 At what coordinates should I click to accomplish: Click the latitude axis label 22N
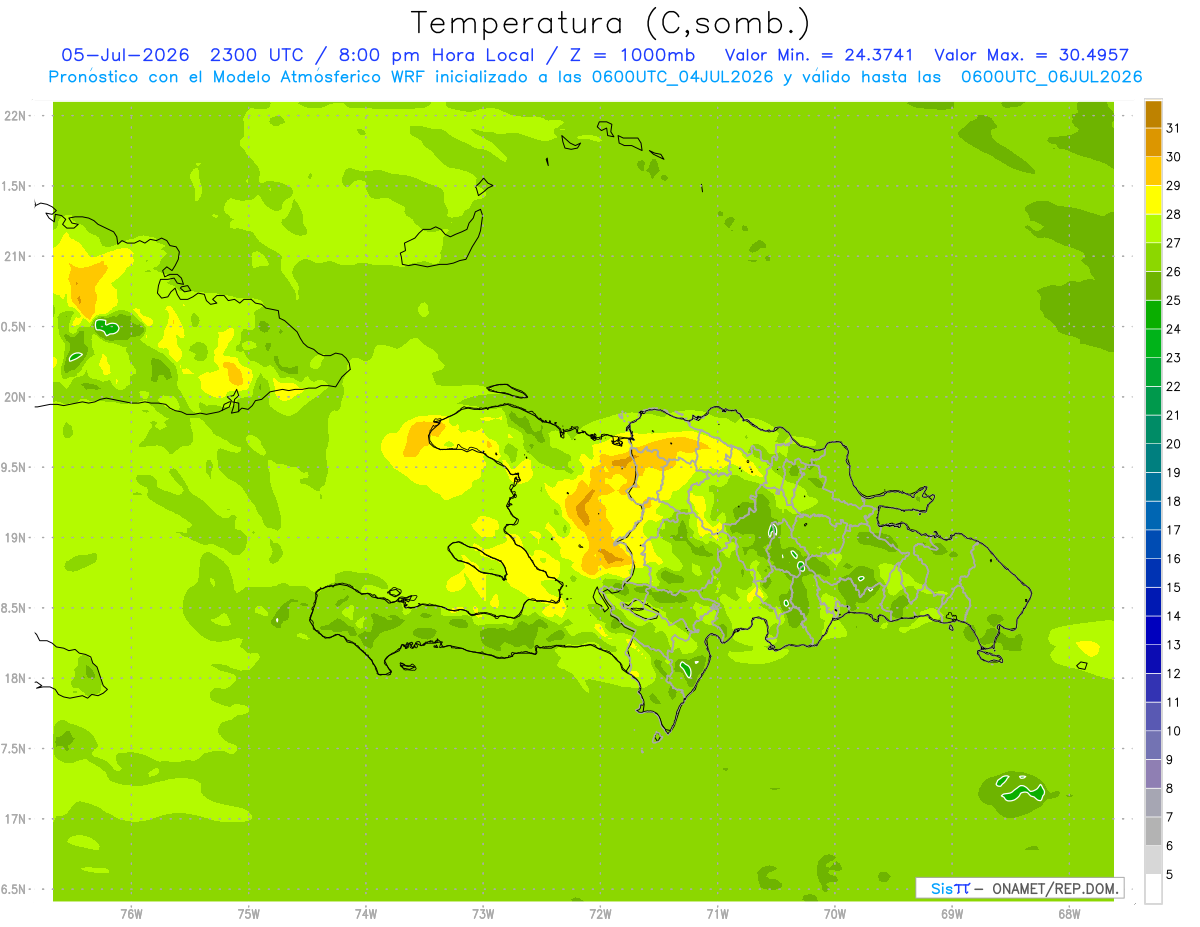click(x=15, y=115)
